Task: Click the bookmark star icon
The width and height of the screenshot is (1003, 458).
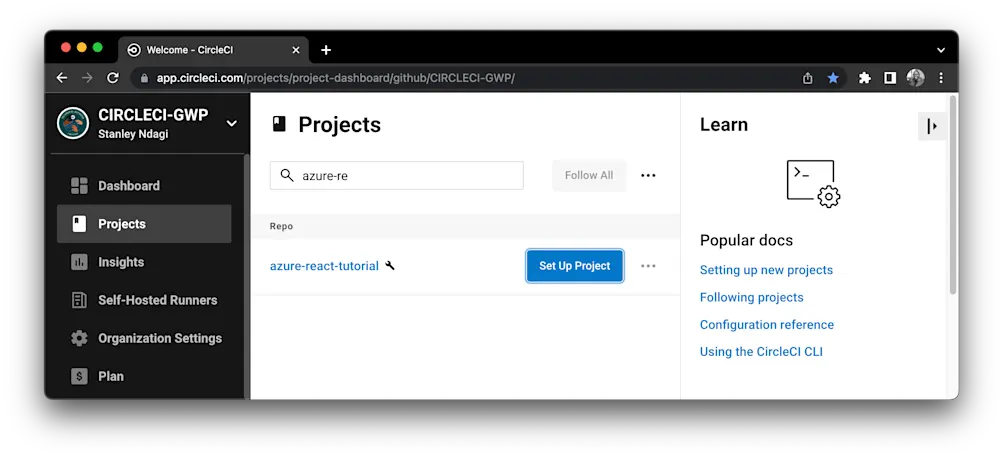Action: coord(833,78)
